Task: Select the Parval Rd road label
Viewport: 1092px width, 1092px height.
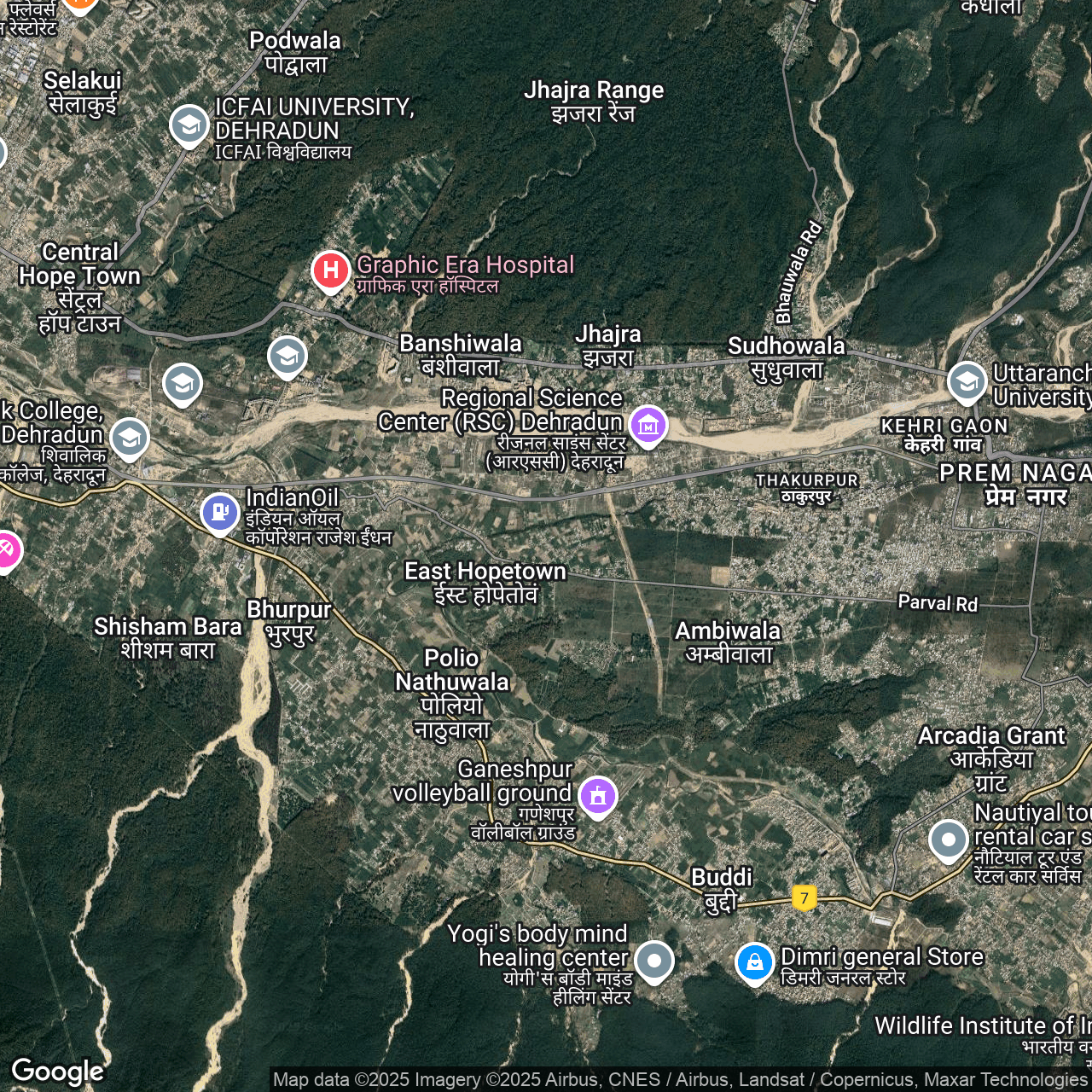Action: coord(938,603)
